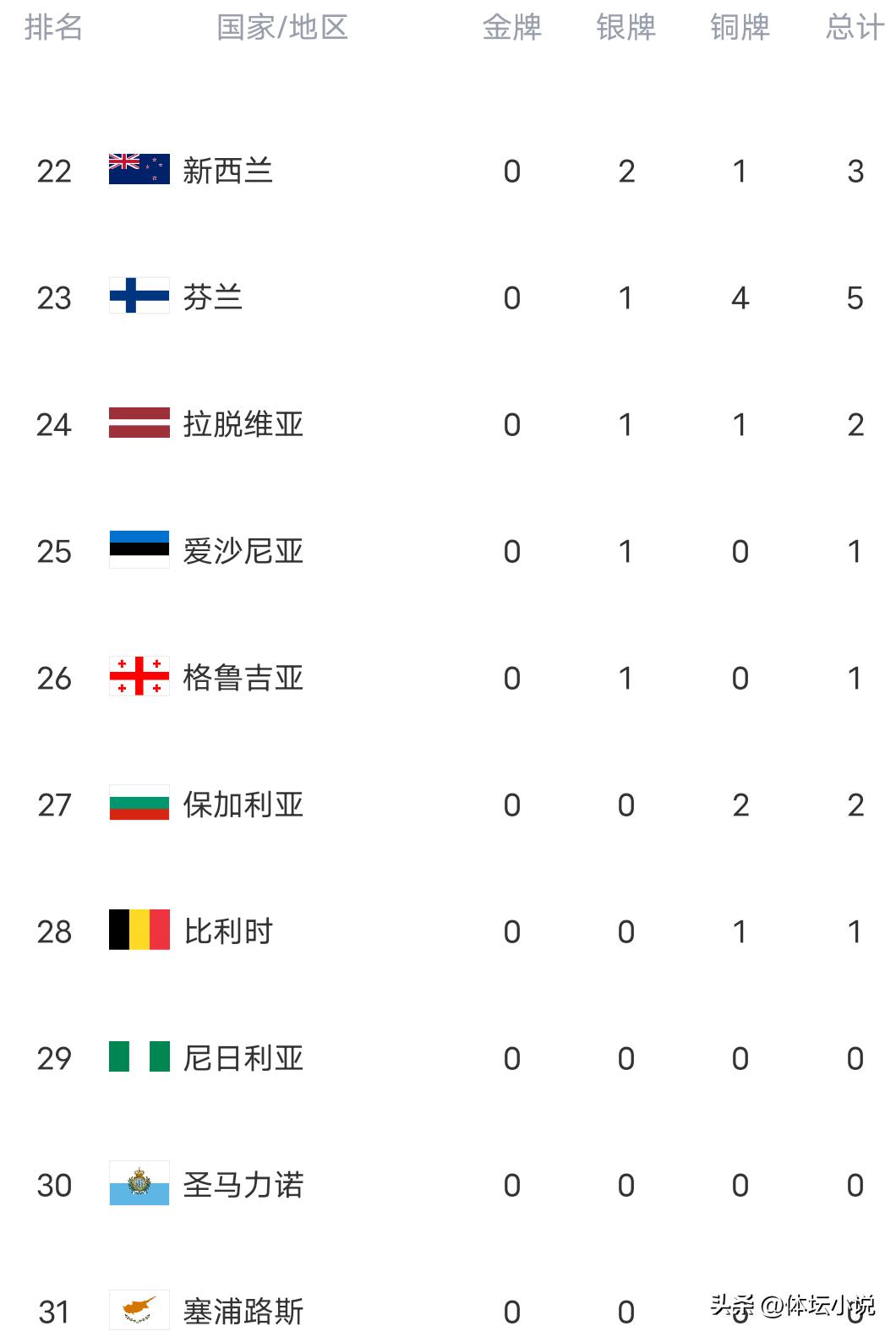Viewport: 896px width, 1337px height.
Task: Click the 格鲁吉亚 country name
Action: pos(243,678)
